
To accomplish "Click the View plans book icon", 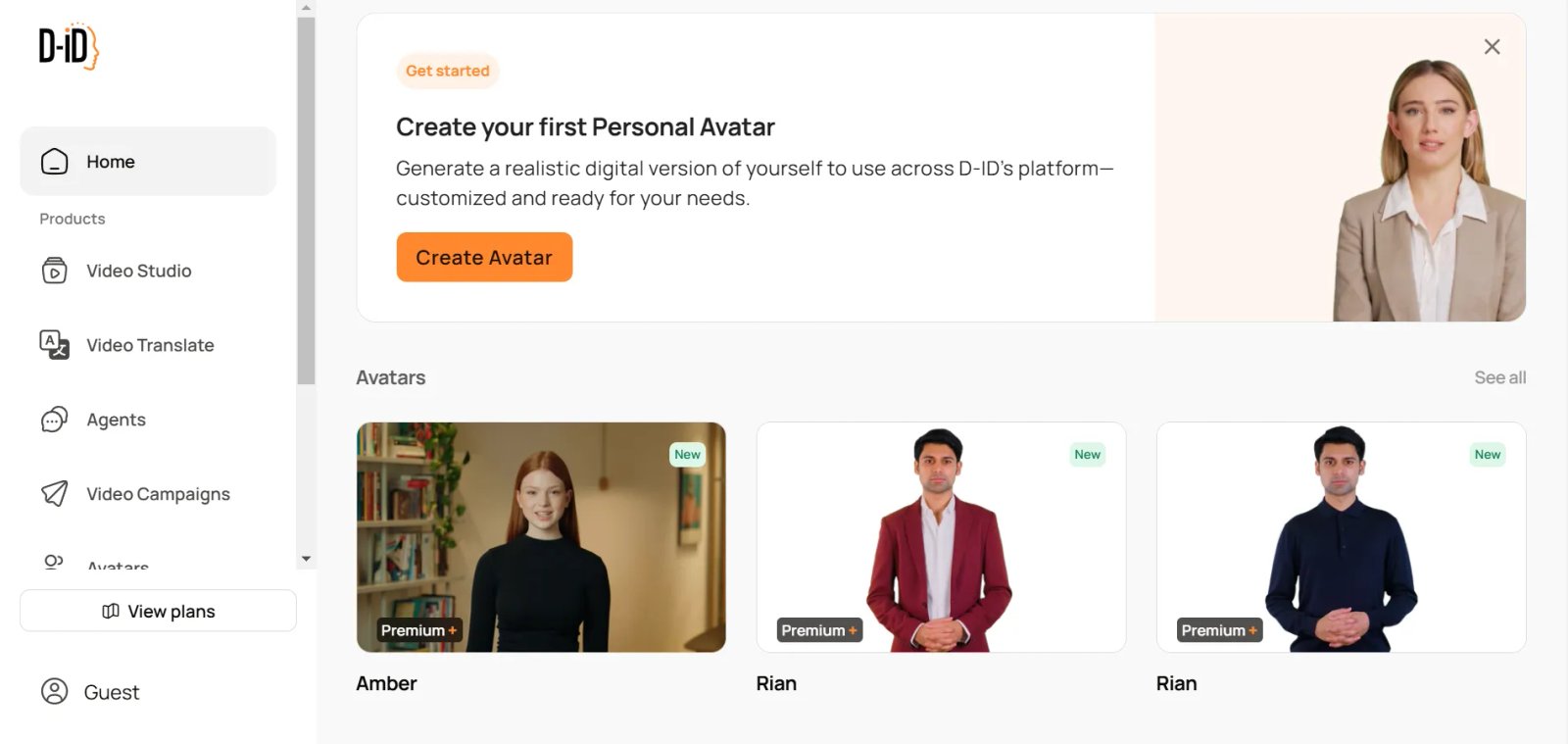I will coord(111,612).
